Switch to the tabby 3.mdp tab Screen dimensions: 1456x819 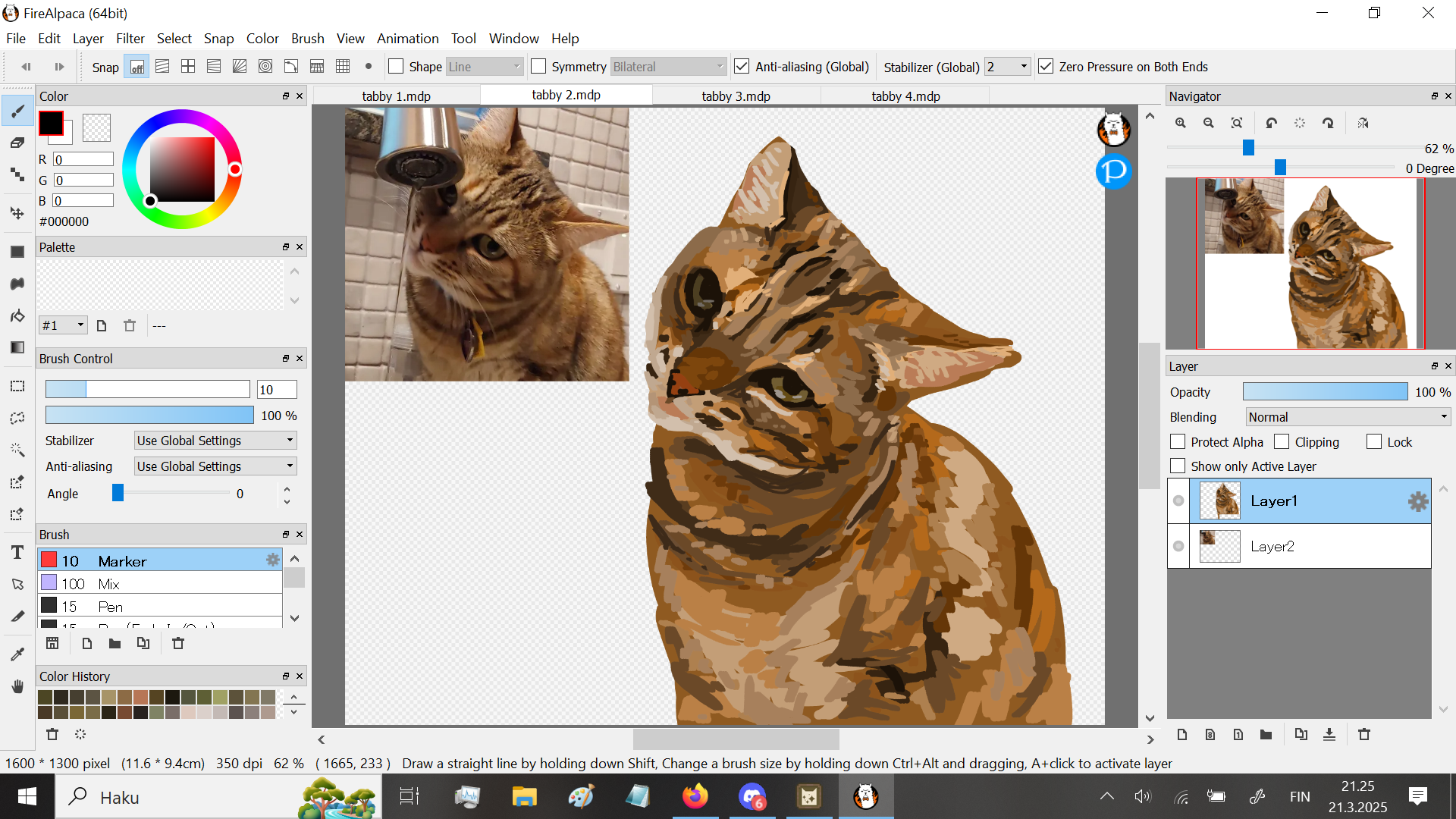(x=736, y=96)
